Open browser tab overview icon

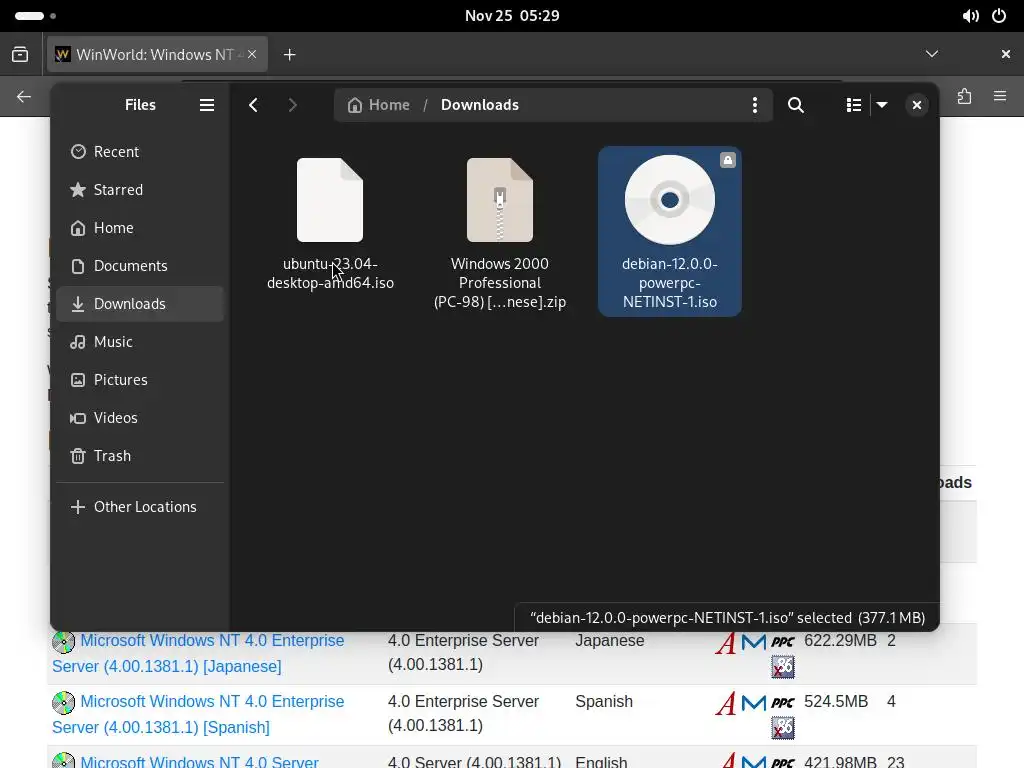point(20,54)
